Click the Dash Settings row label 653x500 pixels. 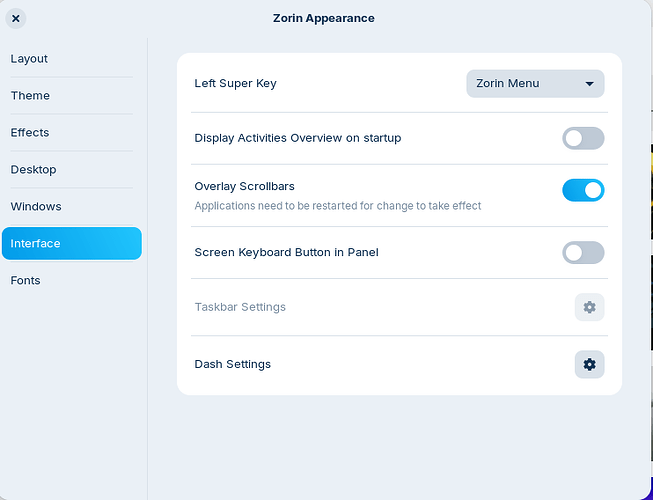[x=233, y=364]
